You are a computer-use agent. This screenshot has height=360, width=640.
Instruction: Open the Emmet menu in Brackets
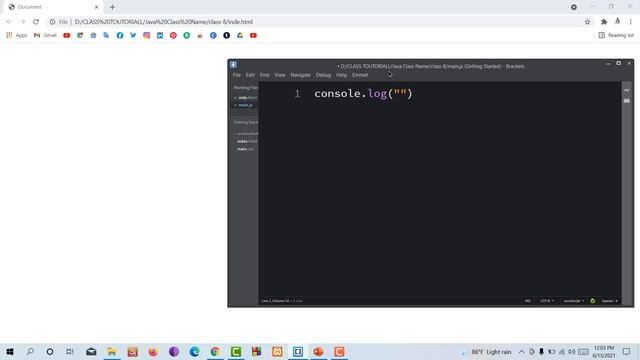(x=360, y=75)
